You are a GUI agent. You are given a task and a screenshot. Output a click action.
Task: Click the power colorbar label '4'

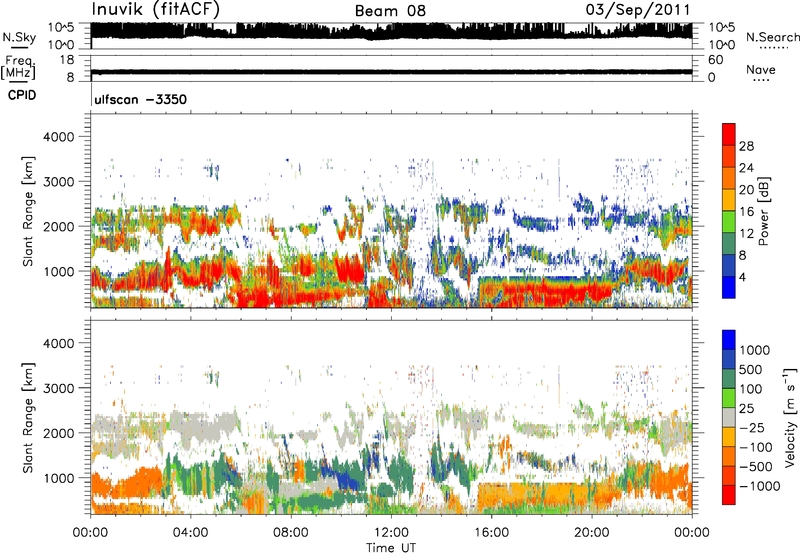pos(742,277)
